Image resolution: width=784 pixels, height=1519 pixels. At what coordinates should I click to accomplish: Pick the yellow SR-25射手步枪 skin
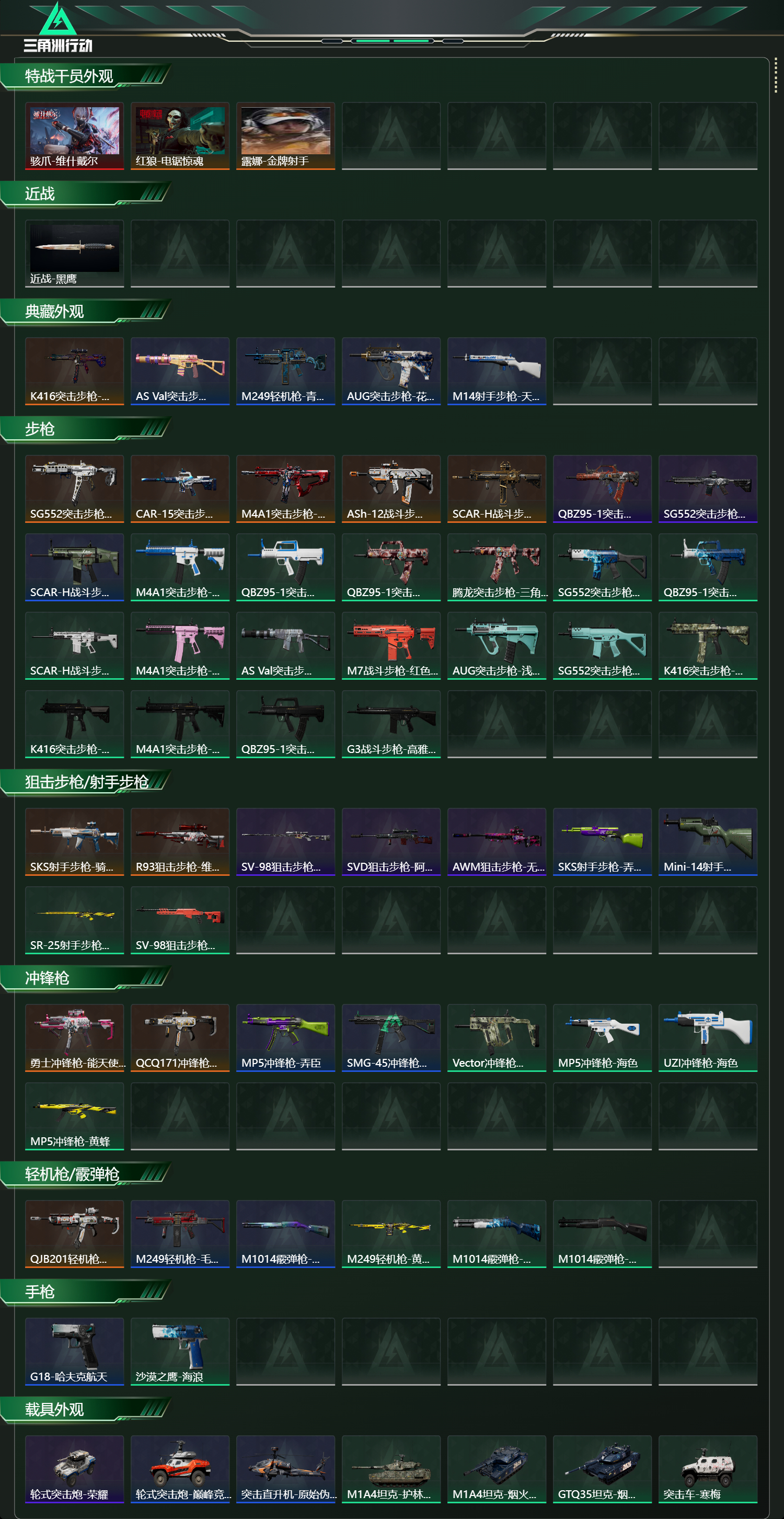pos(74,920)
